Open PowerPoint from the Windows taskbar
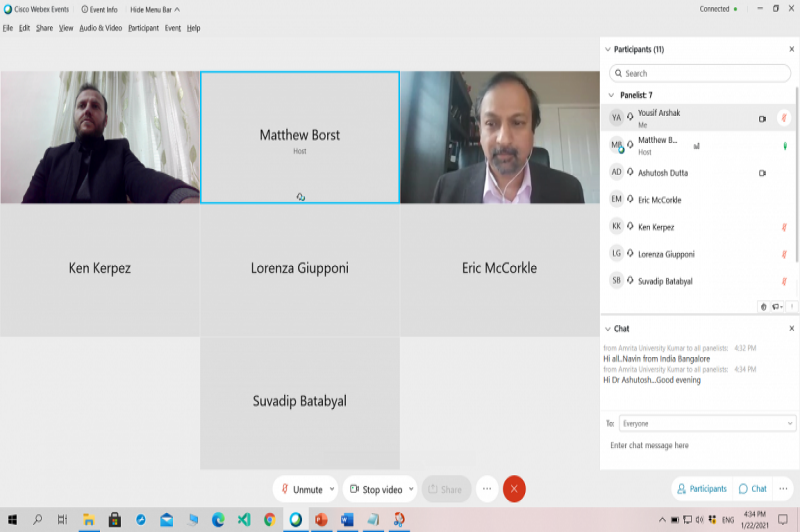Screen dimensions: 800x532 [322, 520]
